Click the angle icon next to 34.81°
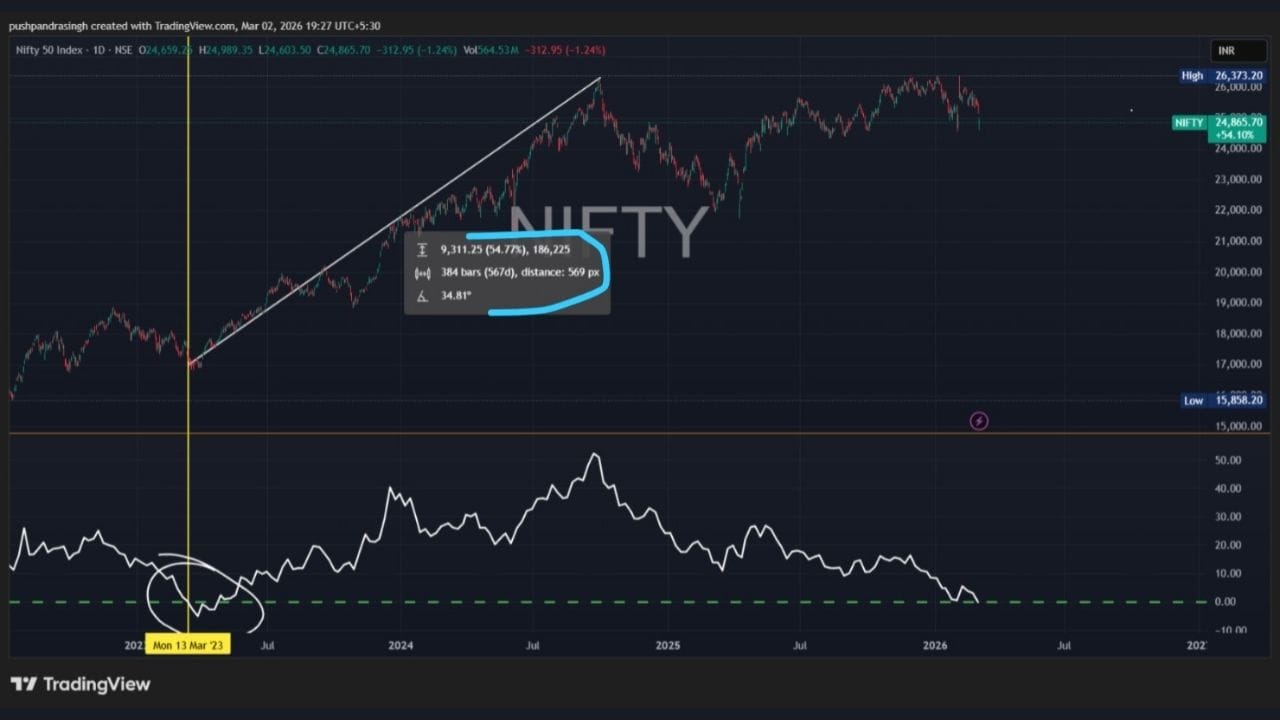Image resolution: width=1280 pixels, height=720 pixels. tap(422, 296)
